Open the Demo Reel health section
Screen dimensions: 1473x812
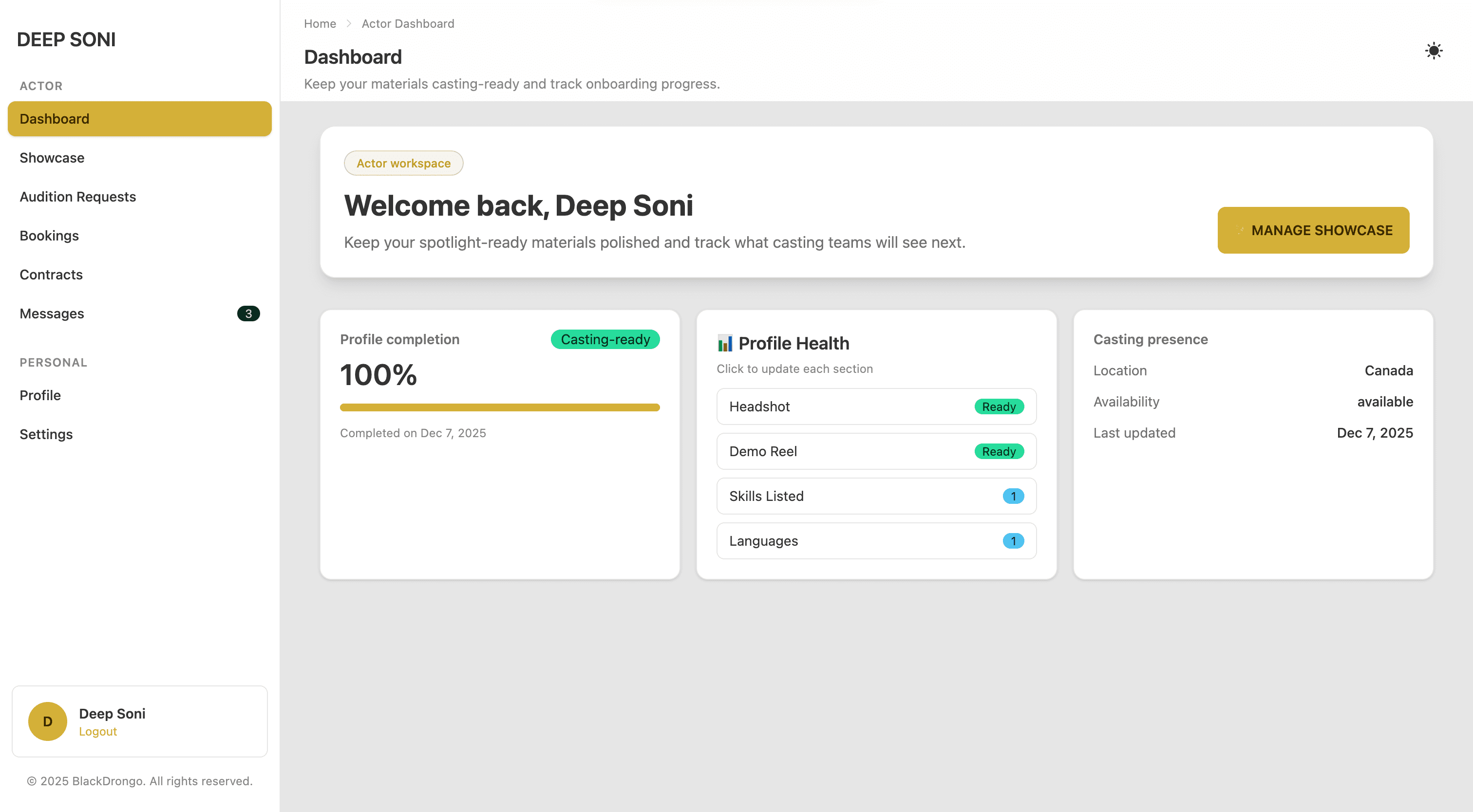[875, 451]
